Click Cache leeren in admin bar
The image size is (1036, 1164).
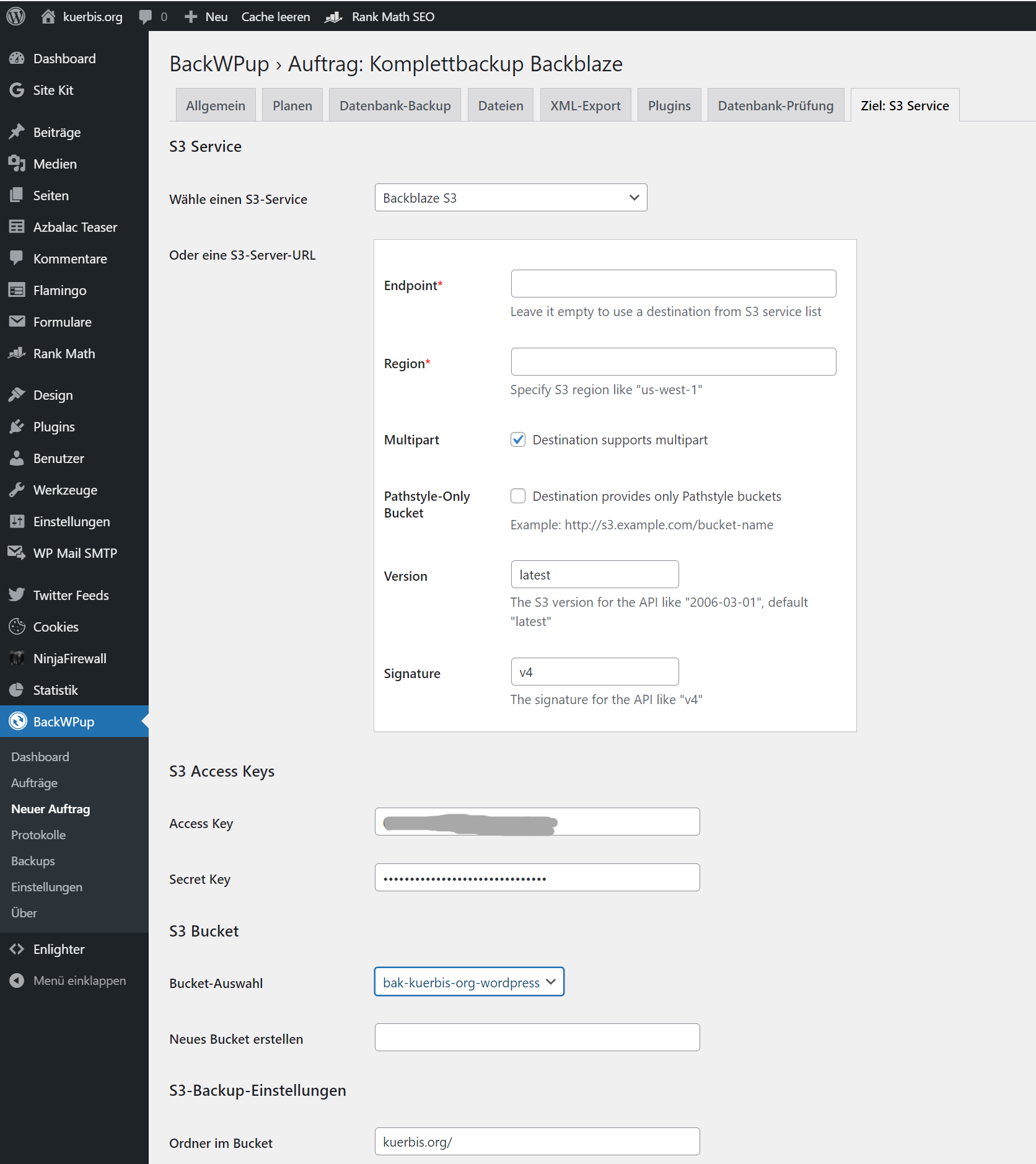tap(276, 17)
